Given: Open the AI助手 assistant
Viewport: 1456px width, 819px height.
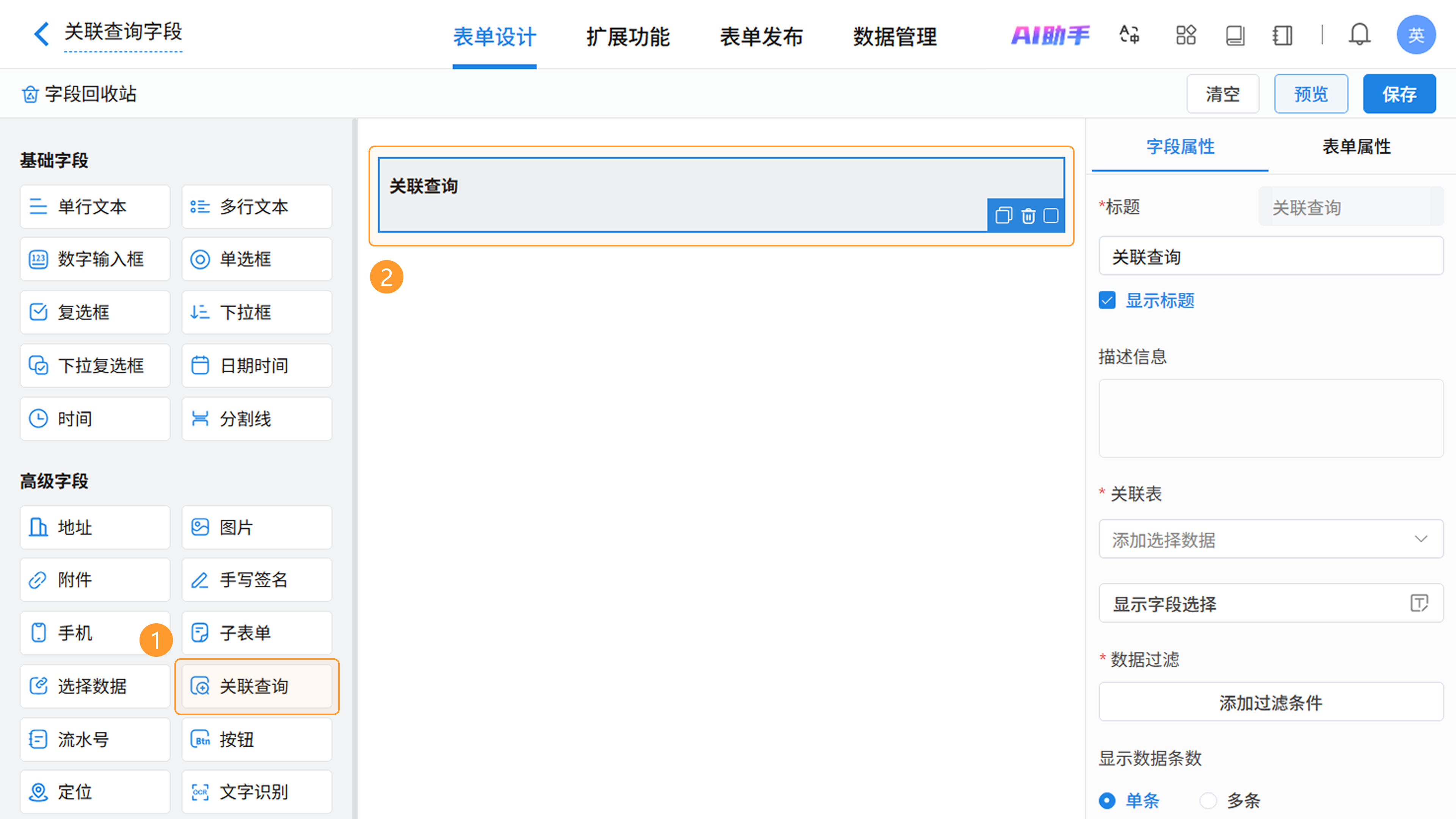Looking at the screenshot, I should [x=1050, y=35].
